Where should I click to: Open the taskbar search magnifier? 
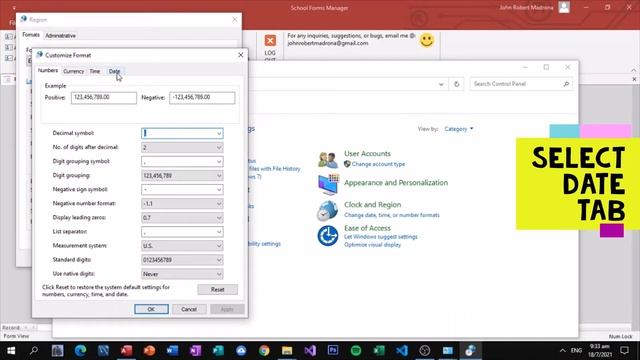coord(34,350)
